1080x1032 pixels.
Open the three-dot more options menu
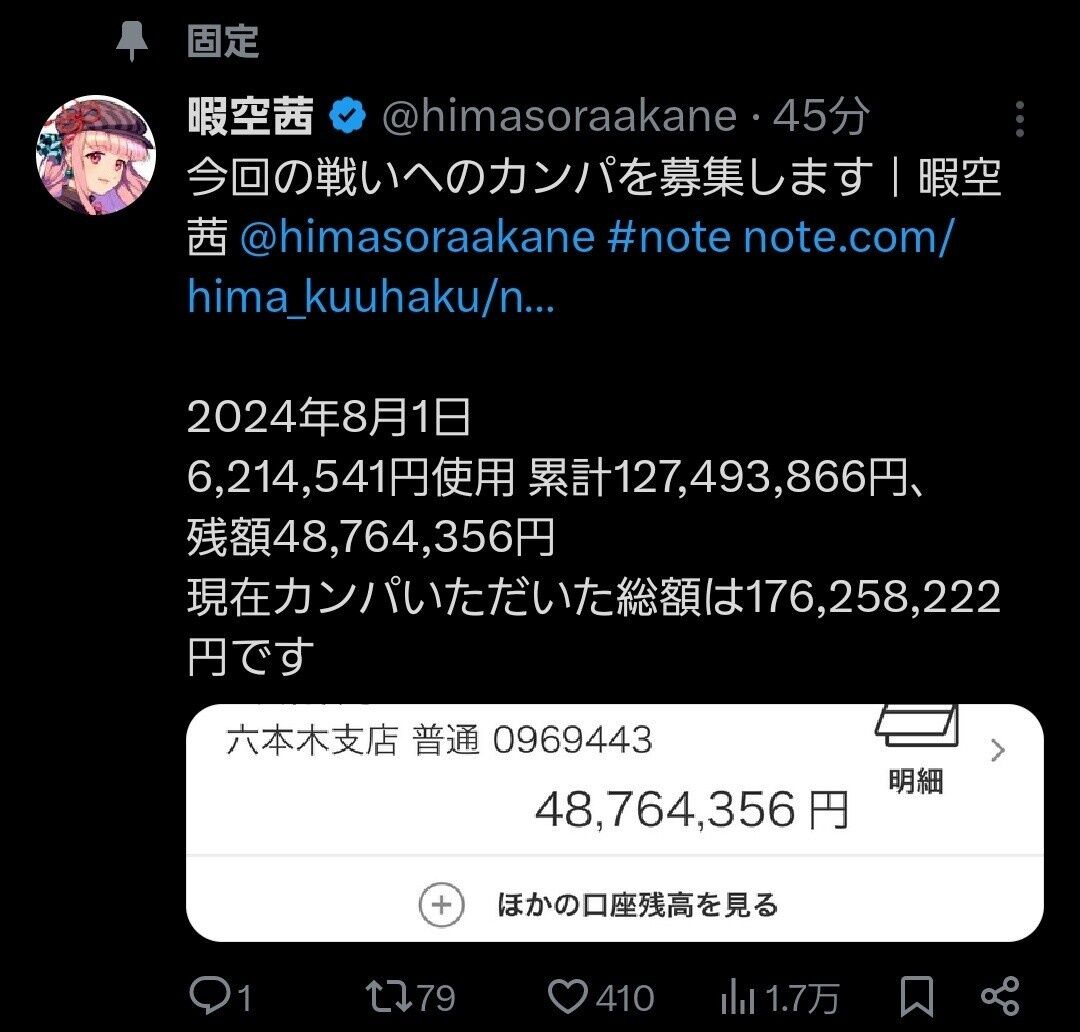pos(1019,119)
